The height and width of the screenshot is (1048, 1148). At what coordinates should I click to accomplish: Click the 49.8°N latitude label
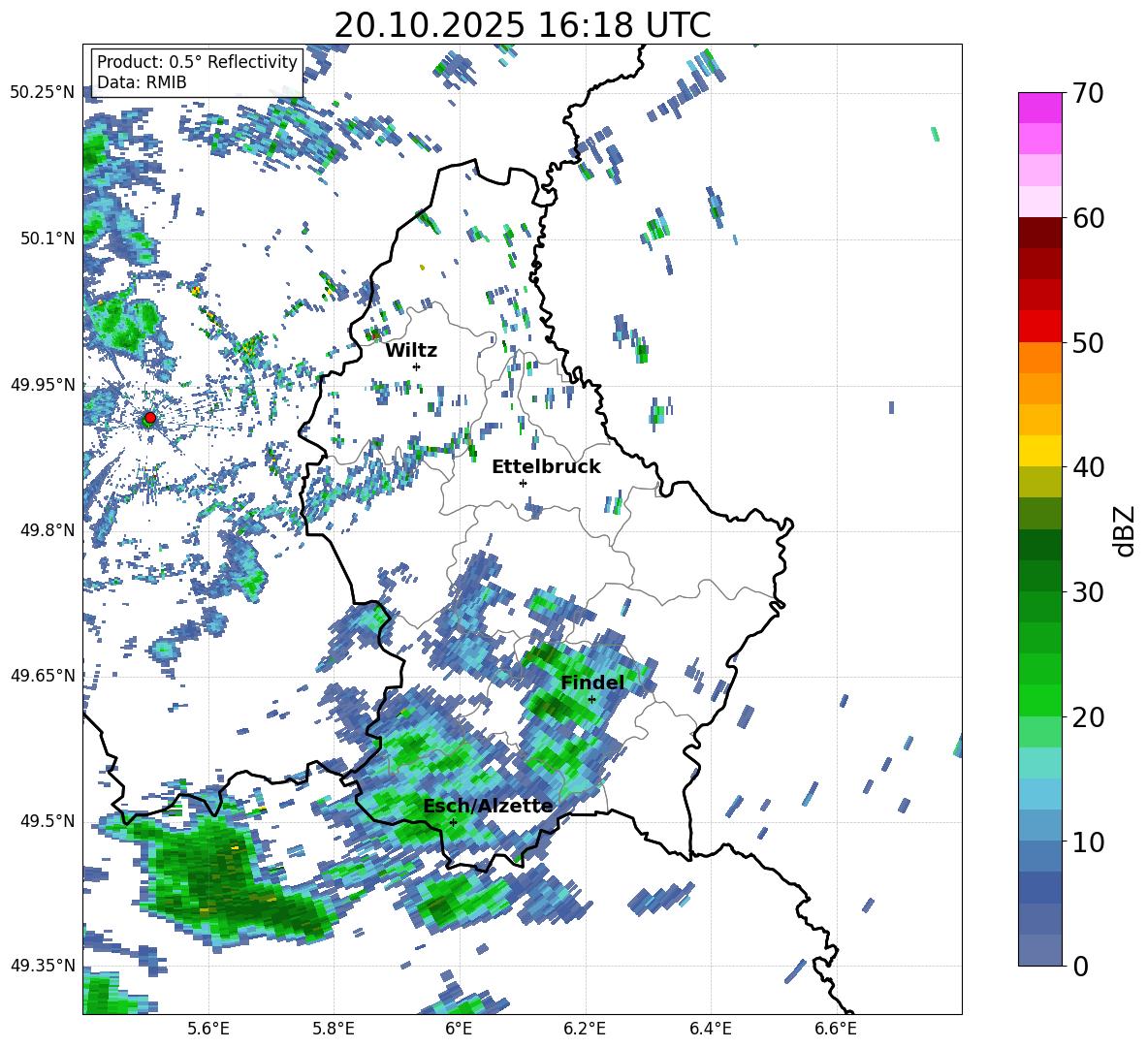(47, 530)
